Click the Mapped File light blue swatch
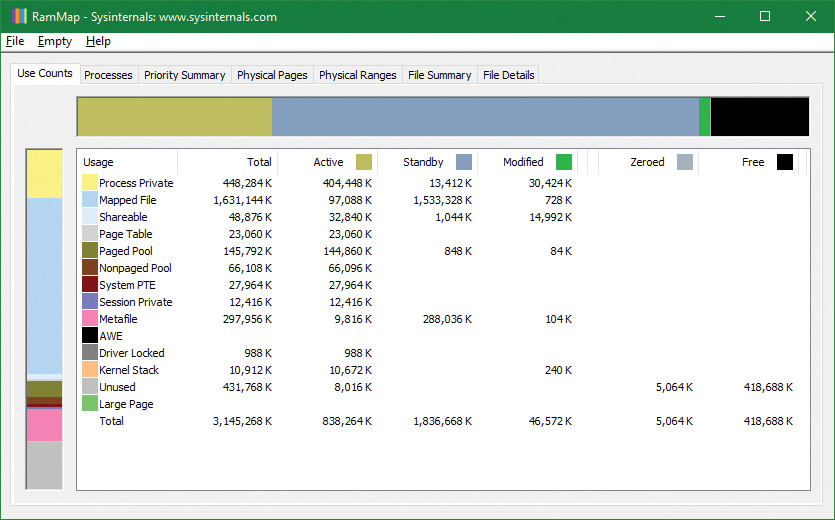The width and height of the screenshot is (835, 520). [90, 200]
